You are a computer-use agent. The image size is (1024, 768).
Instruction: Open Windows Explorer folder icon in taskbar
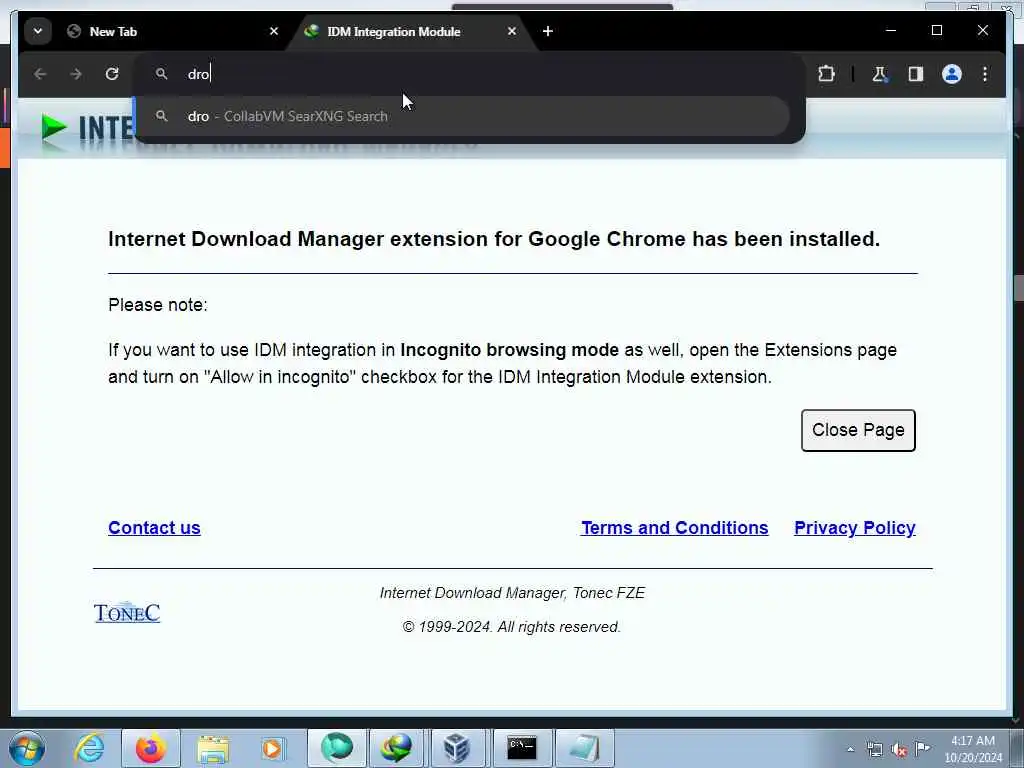point(213,748)
